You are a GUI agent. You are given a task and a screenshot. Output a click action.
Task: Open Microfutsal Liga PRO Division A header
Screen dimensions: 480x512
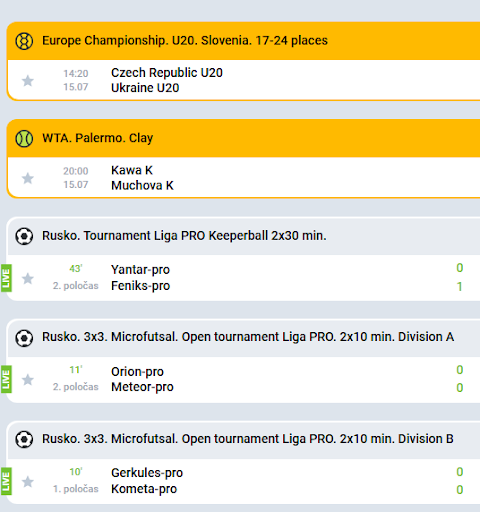(x=243, y=338)
